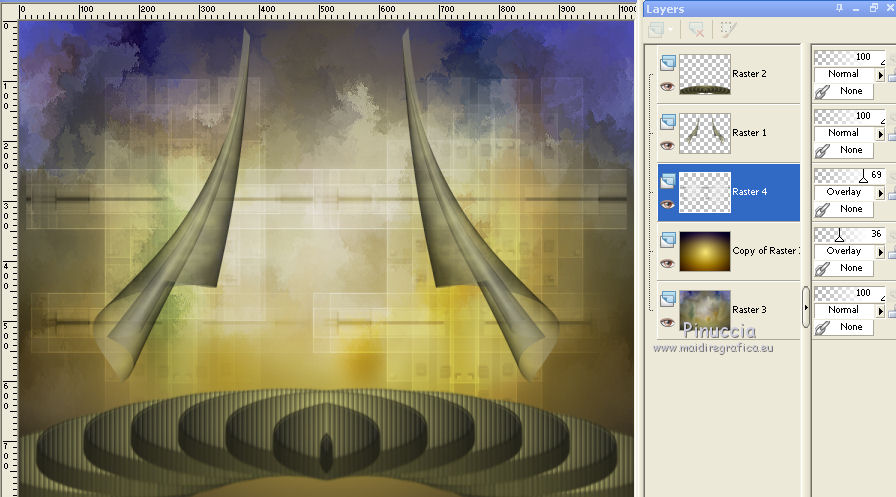Open blend mode arrow for Copy of Raster
The width and height of the screenshot is (896, 497).
click(x=880, y=252)
